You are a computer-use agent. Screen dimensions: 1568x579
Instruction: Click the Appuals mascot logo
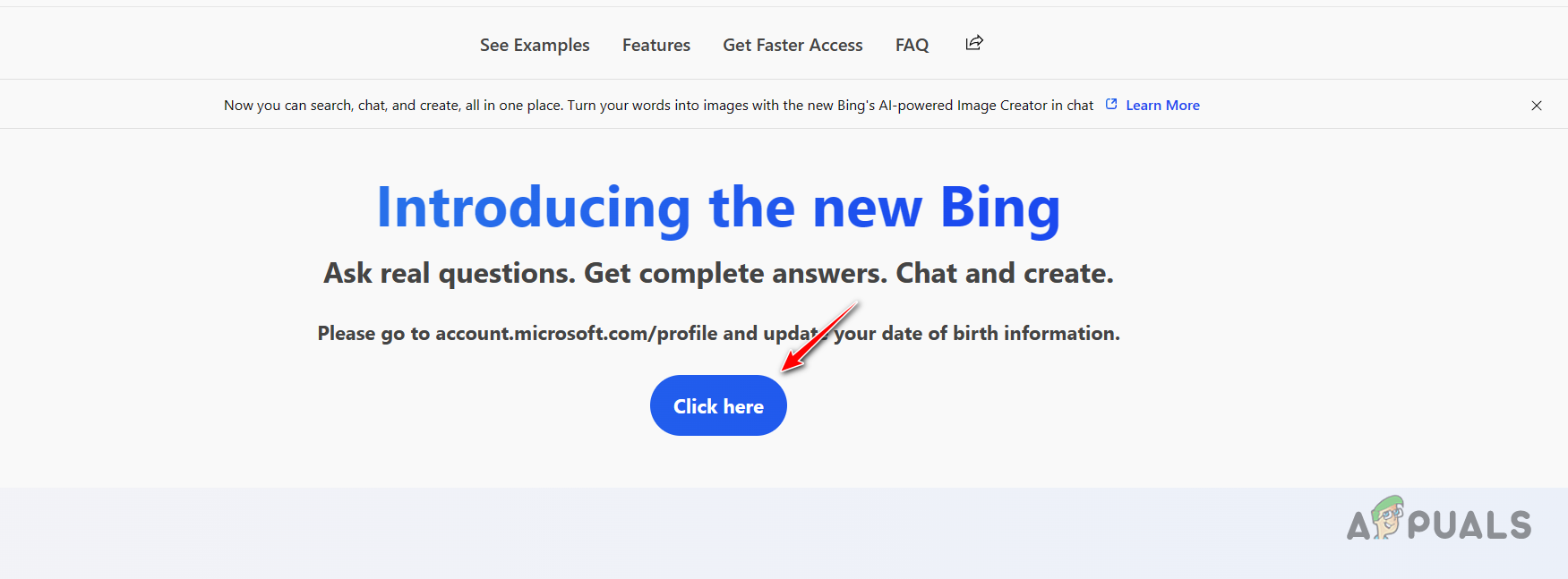[x=1387, y=519]
